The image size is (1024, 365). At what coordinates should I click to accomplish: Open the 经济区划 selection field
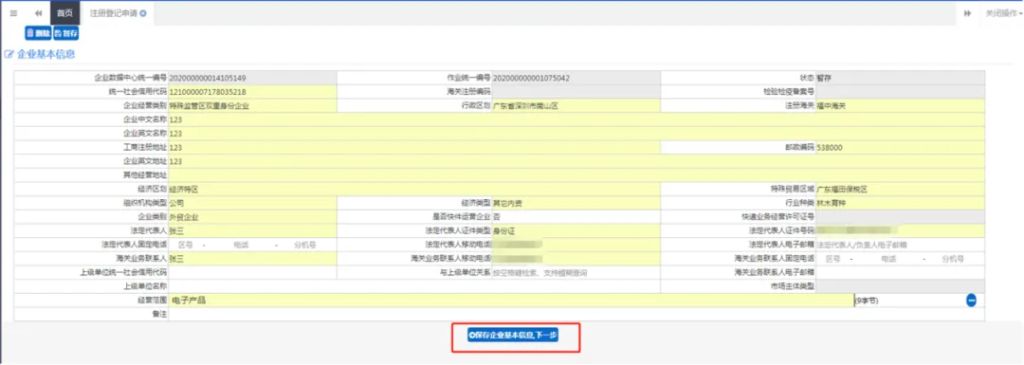(x=415, y=189)
